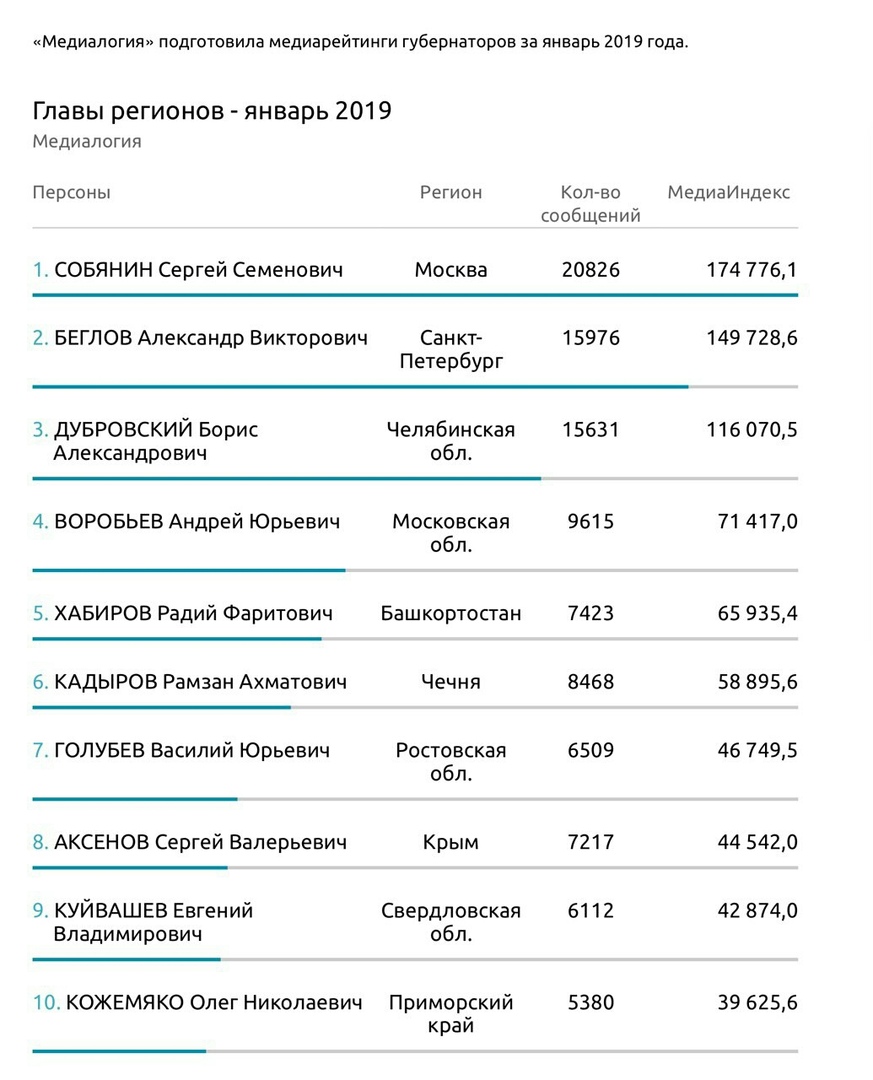Click ВОРОБЬЕВ Андрей Юрьевич name
The image size is (873, 1080).
point(196,521)
